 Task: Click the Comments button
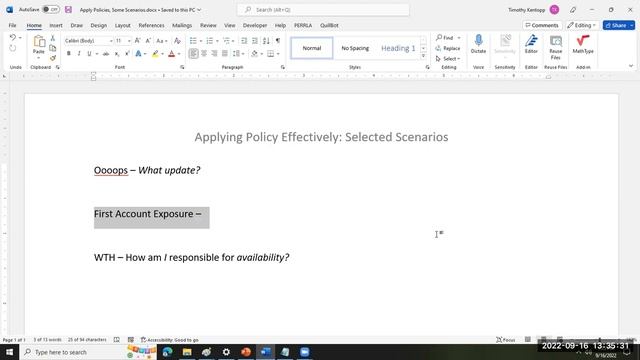coord(542,25)
